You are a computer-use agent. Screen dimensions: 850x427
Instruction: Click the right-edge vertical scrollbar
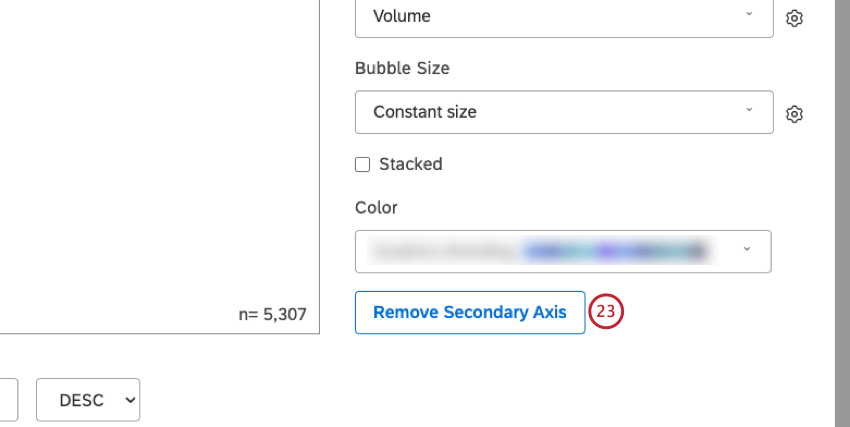point(842,200)
